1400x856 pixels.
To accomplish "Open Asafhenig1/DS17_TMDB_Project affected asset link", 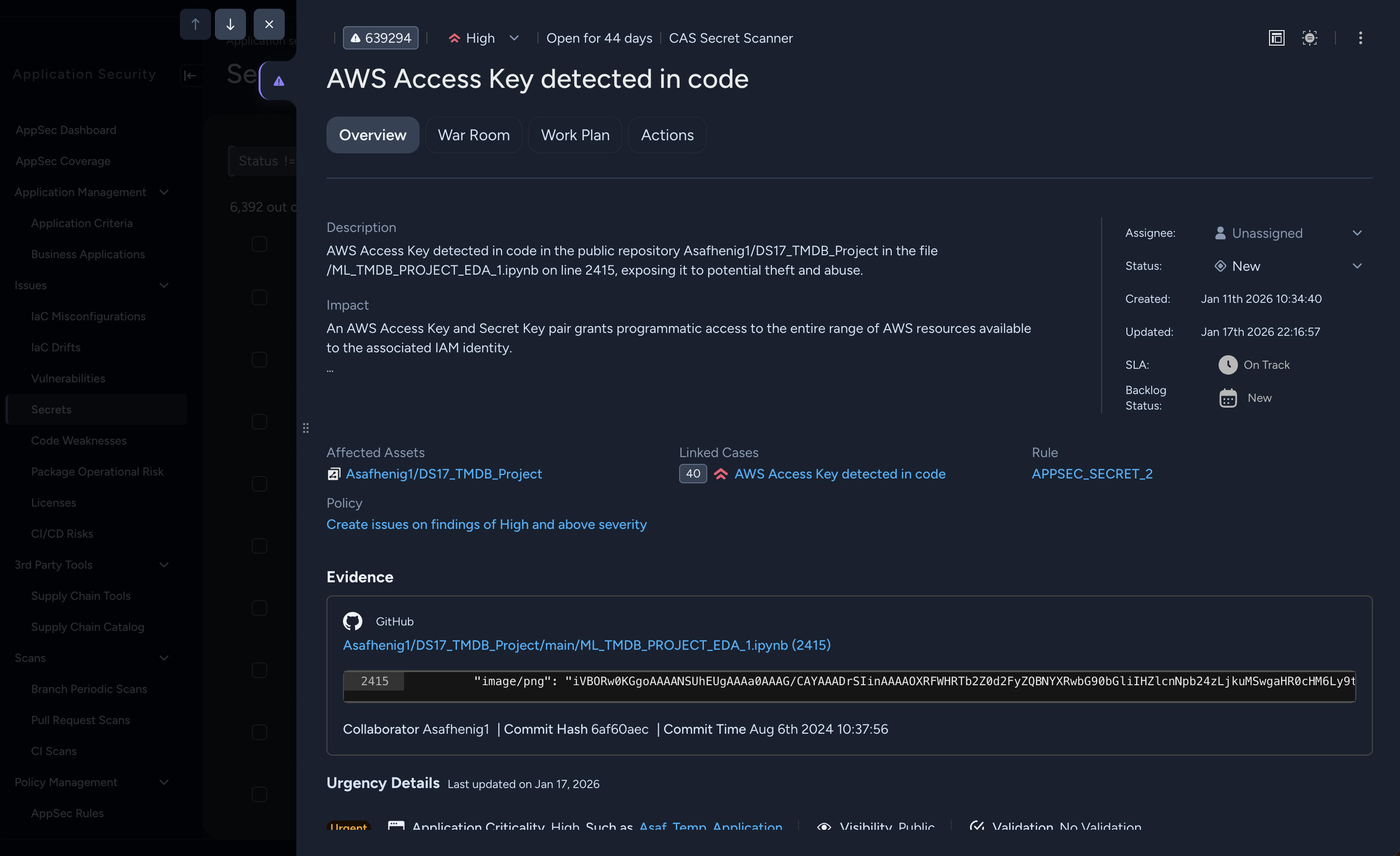I will (443, 474).
